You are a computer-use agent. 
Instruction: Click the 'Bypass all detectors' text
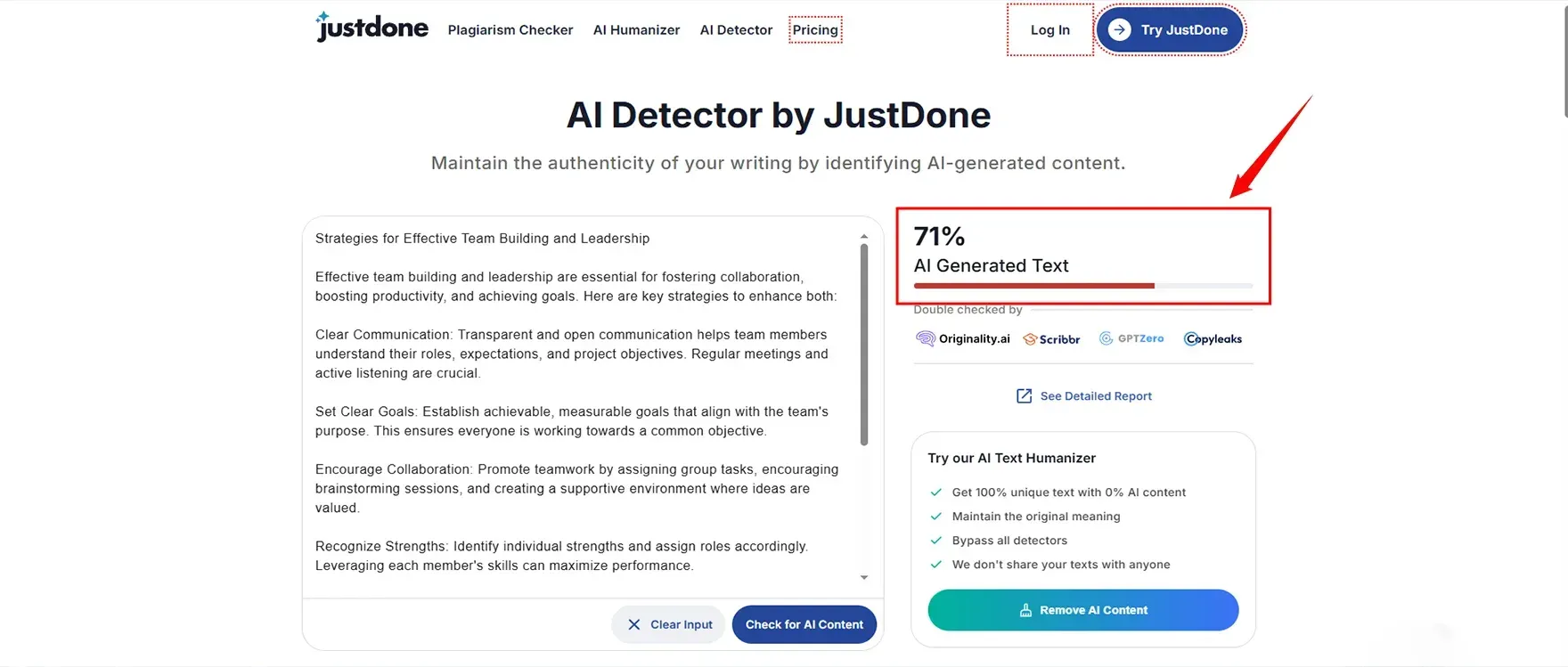1009,541
